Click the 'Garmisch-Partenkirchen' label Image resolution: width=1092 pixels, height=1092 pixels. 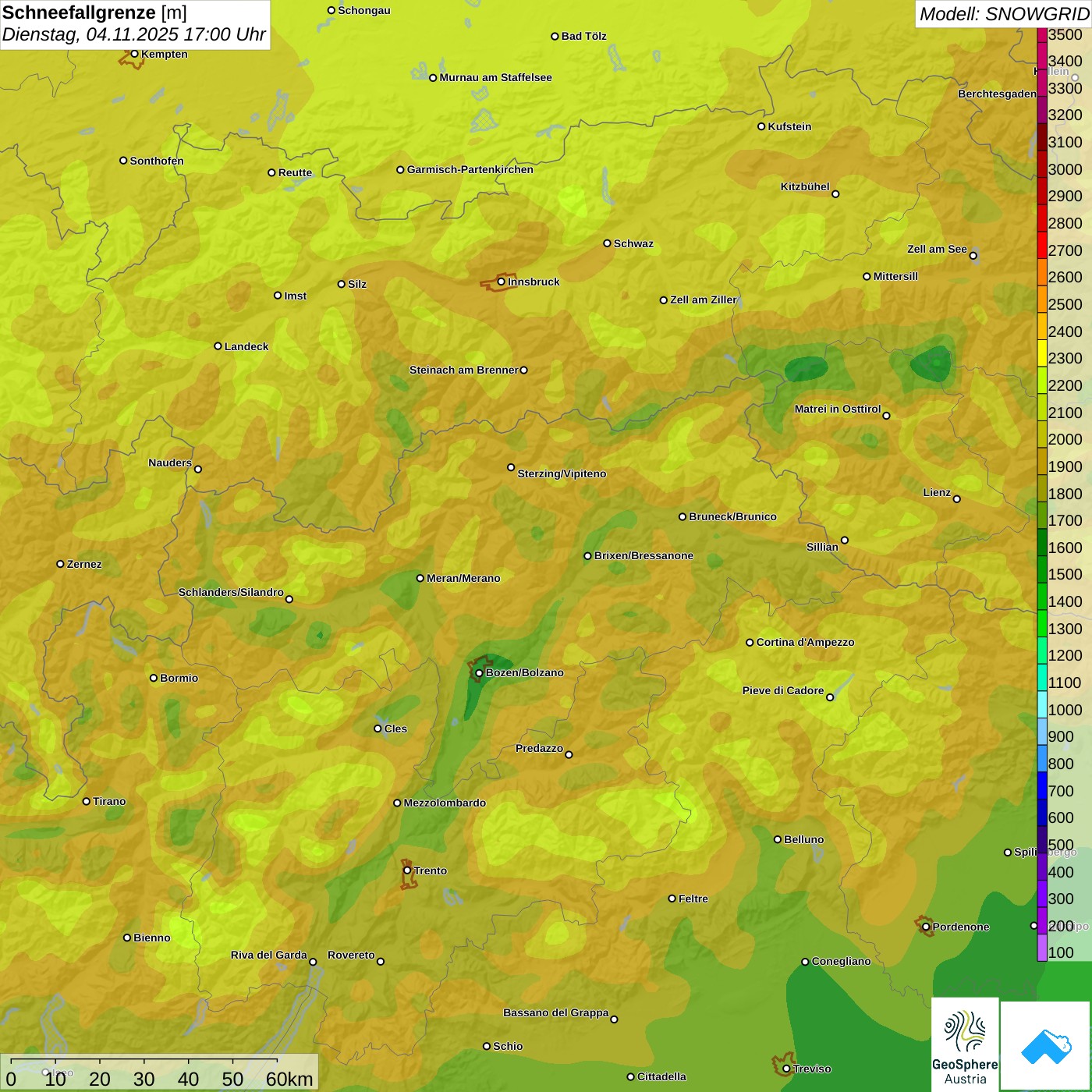tap(470, 169)
